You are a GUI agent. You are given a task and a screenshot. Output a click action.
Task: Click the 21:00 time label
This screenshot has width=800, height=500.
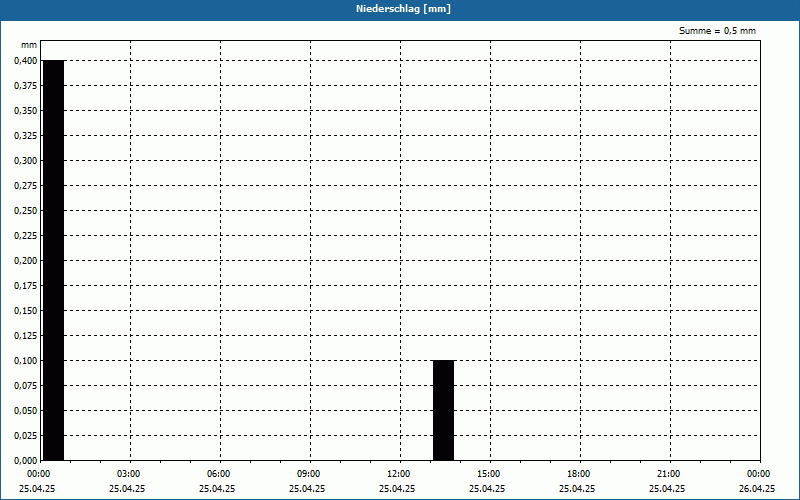tap(668, 474)
